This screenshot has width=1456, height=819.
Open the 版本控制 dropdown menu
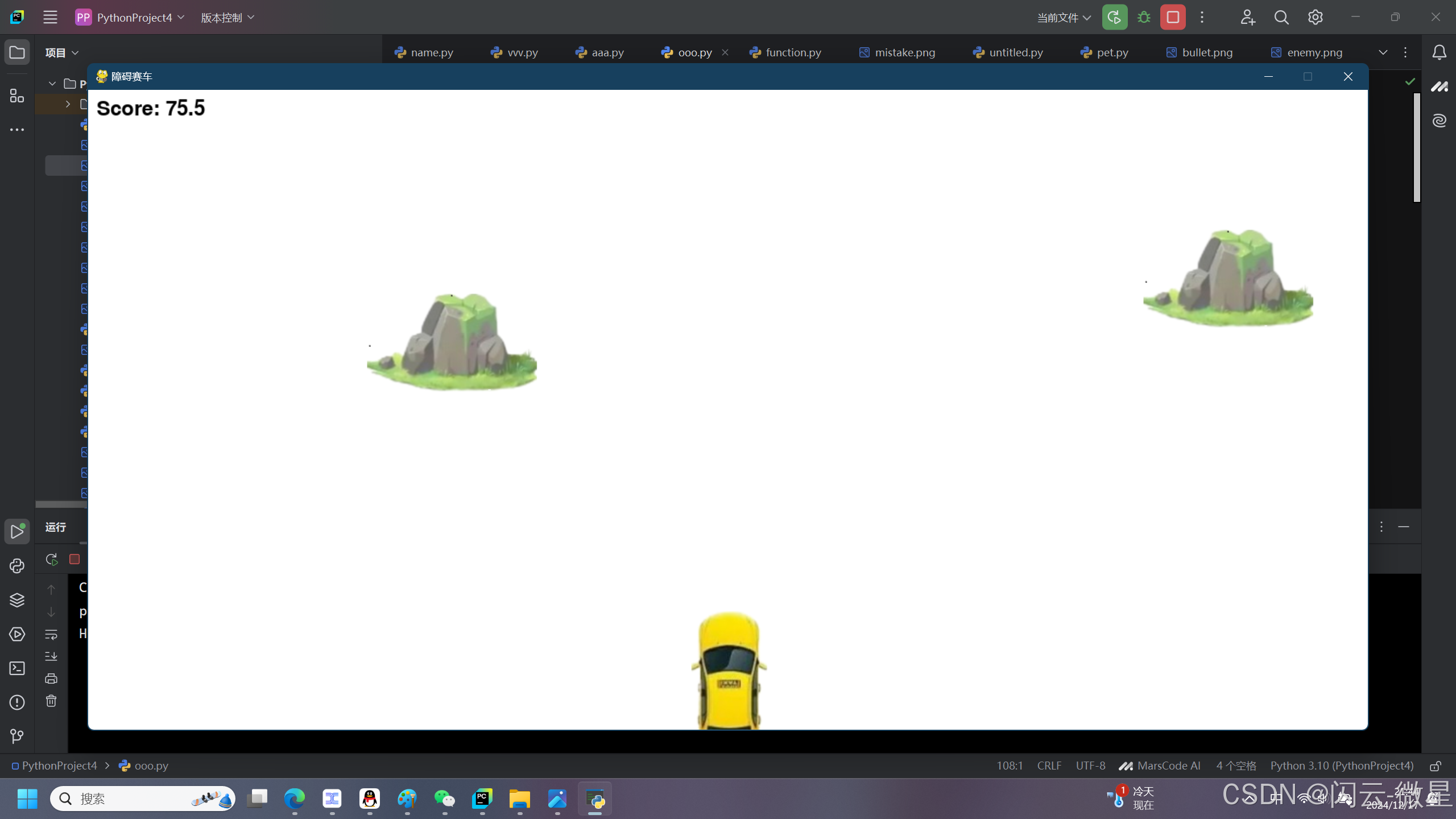pos(227,18)
